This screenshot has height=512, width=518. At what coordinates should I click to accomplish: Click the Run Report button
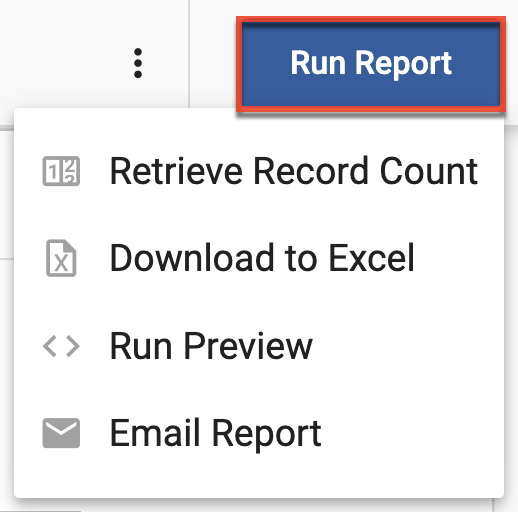(x=371, y=64)
